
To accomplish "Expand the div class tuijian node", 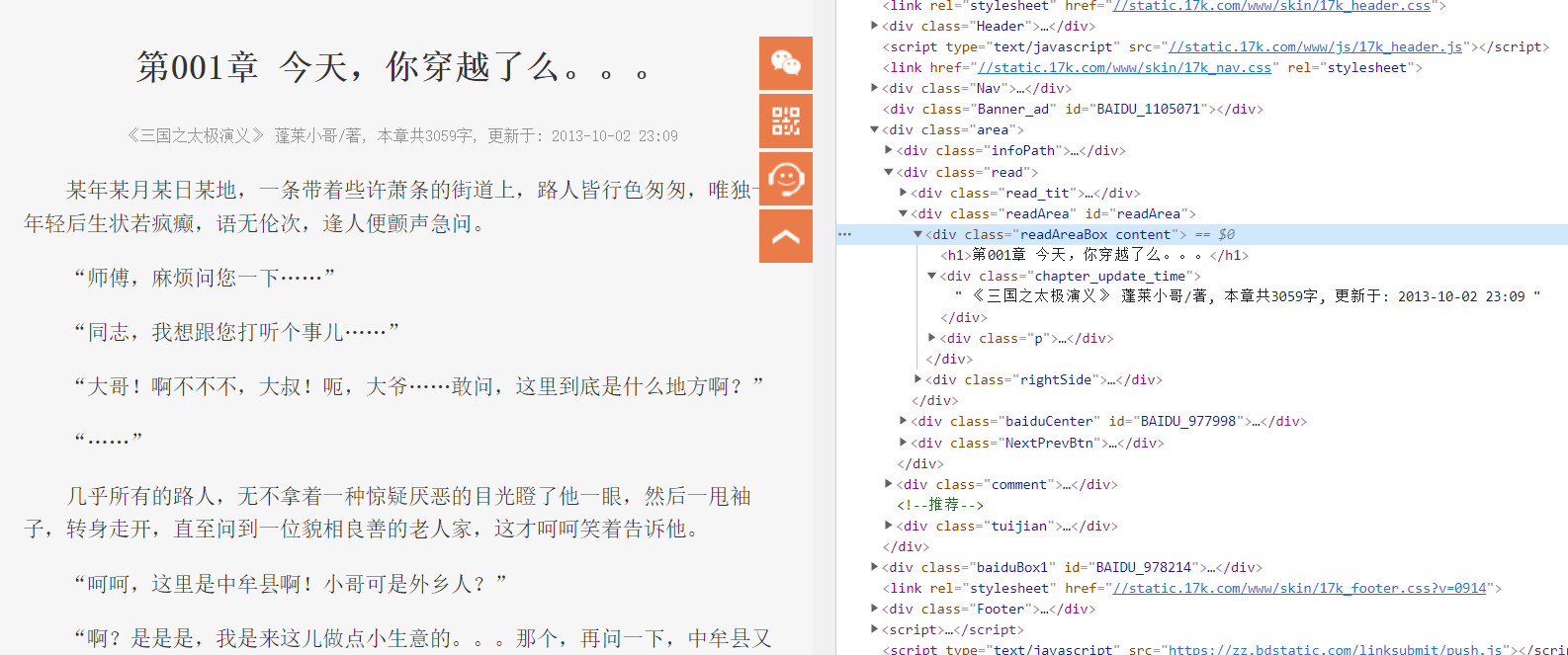I will (x=889, y=526).
